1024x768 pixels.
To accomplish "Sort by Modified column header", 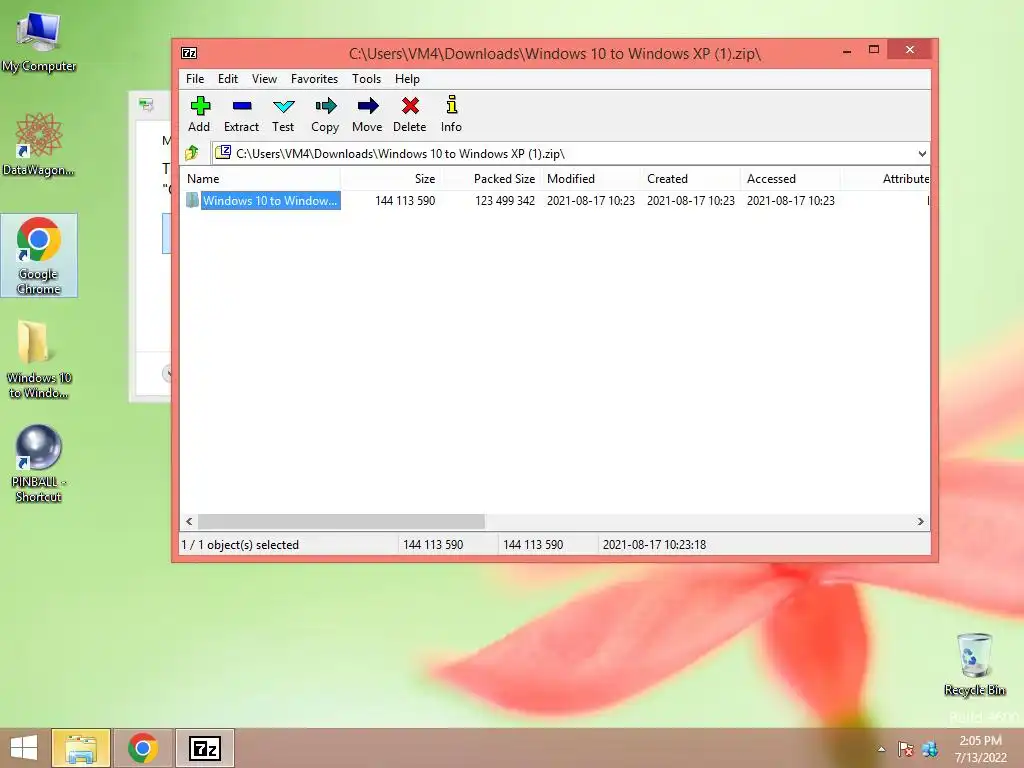I will click(591, 179).
